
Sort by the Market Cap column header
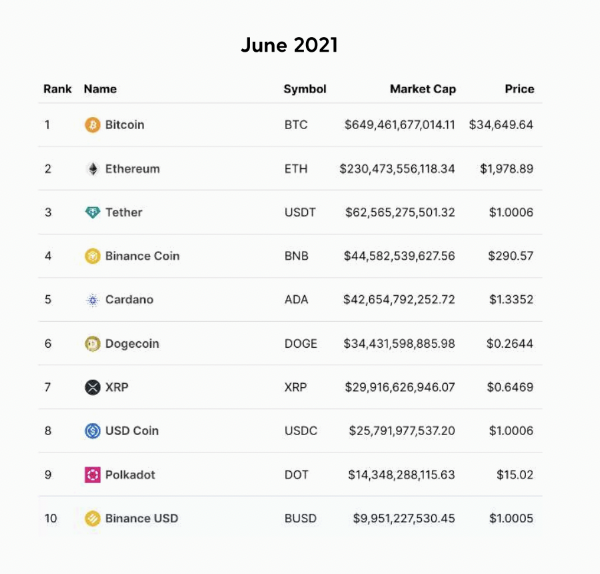pos(423,89)
